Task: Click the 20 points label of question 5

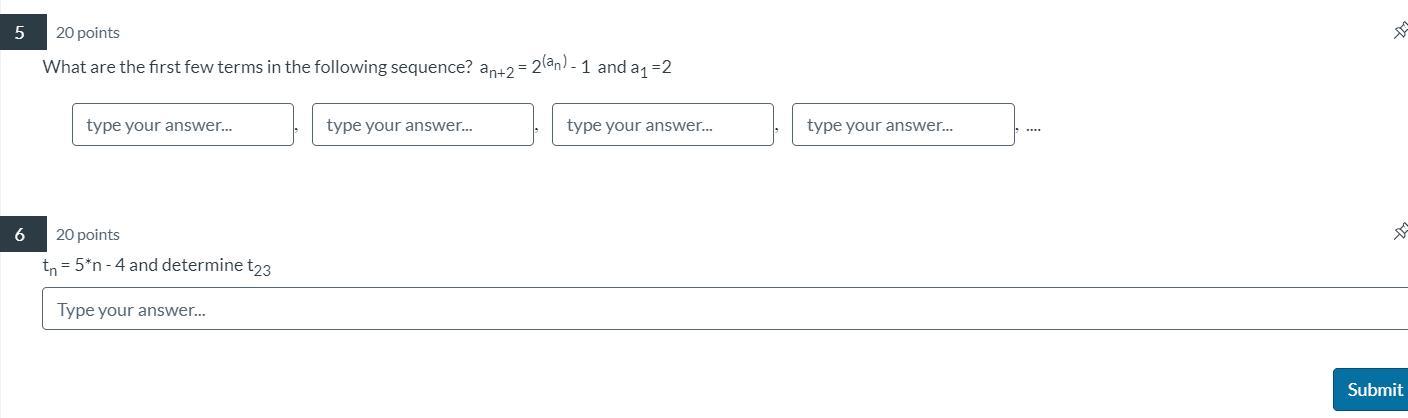Action: [88, 33]
